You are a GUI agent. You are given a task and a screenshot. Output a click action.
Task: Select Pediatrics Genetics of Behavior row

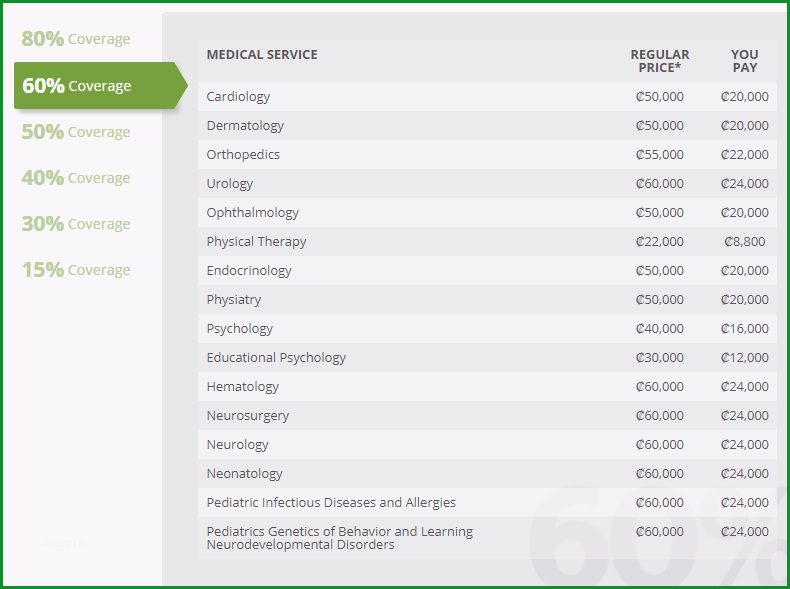[487, 538]
